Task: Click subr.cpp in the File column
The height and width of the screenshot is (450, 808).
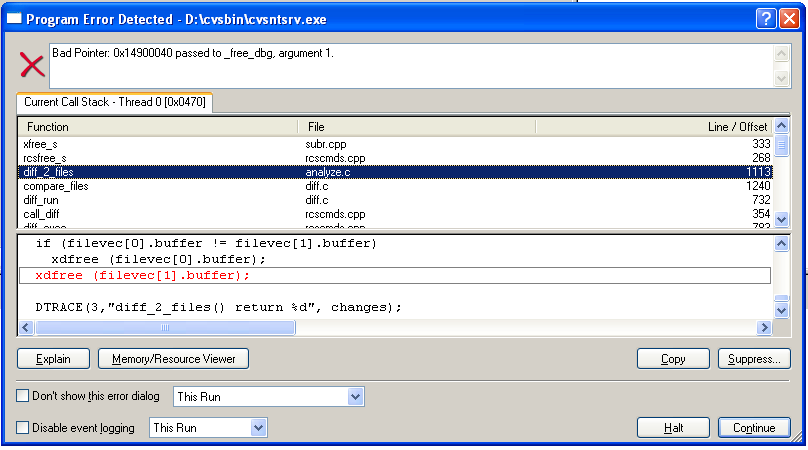Action: pyautogui.click(x=326, y=144)
